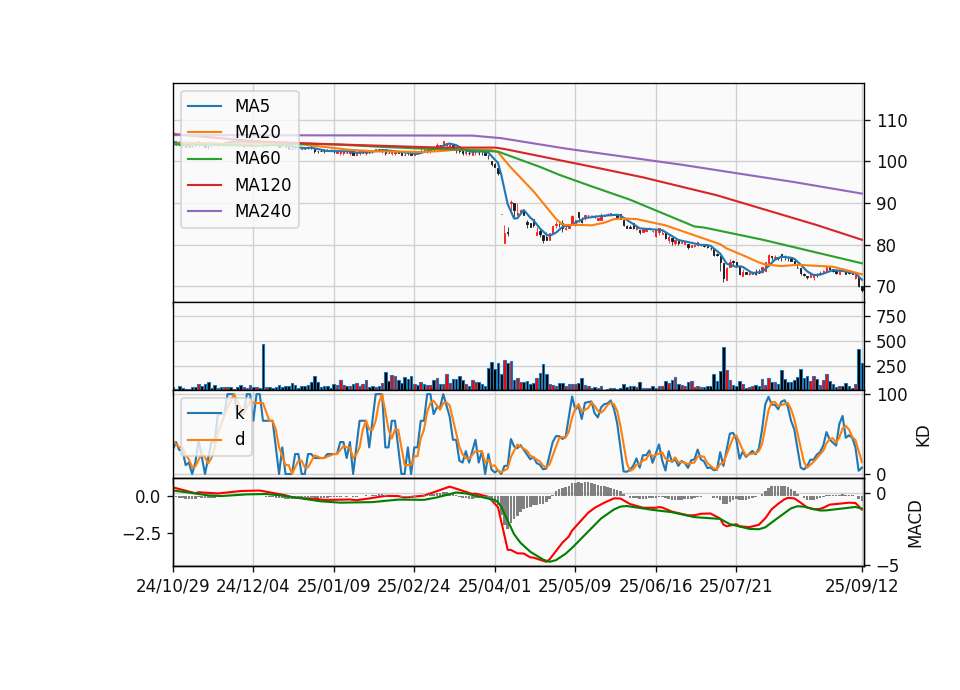This screenshot has height=690, width=960.
Task: Click the blue MA5 legend line sample
Action: [204, 107]
